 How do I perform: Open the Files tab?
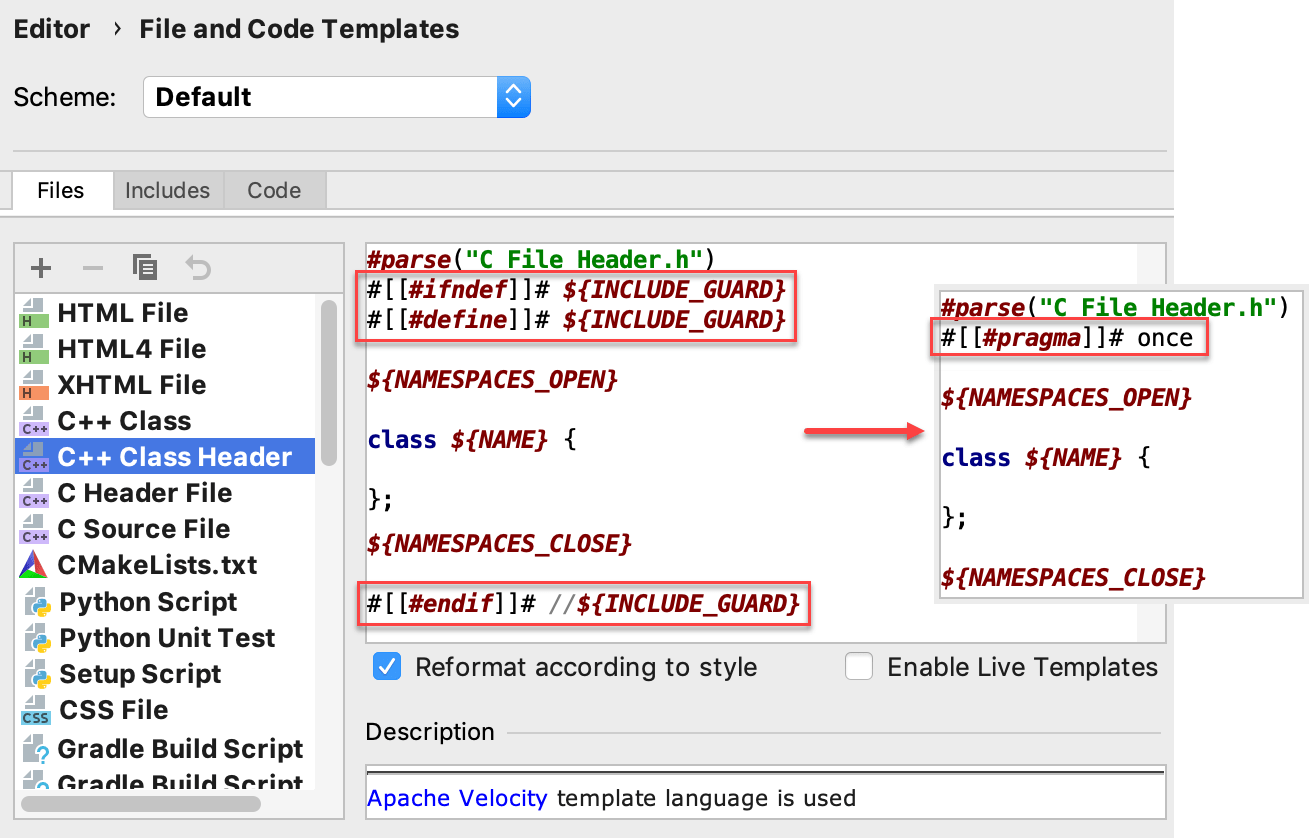point(60,190)
